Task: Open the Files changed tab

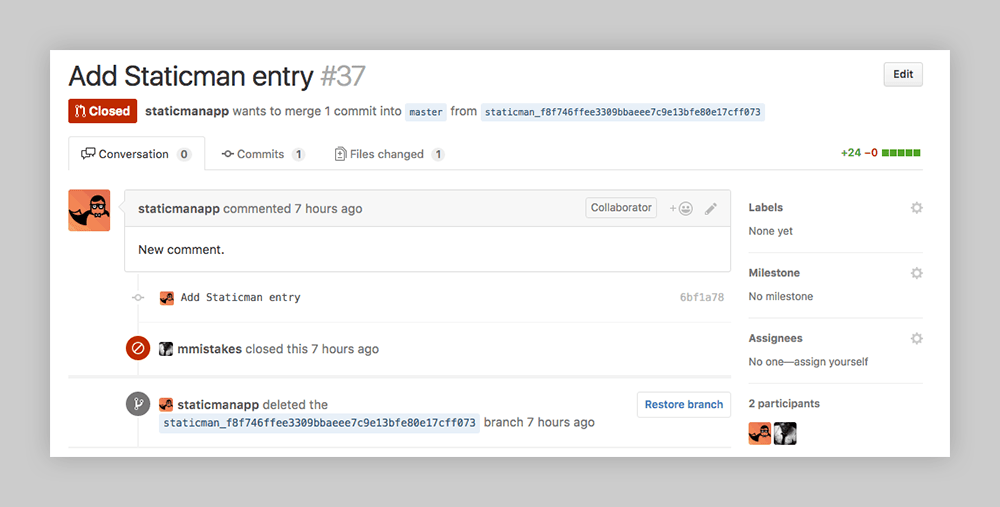Action: click(389, 154)
